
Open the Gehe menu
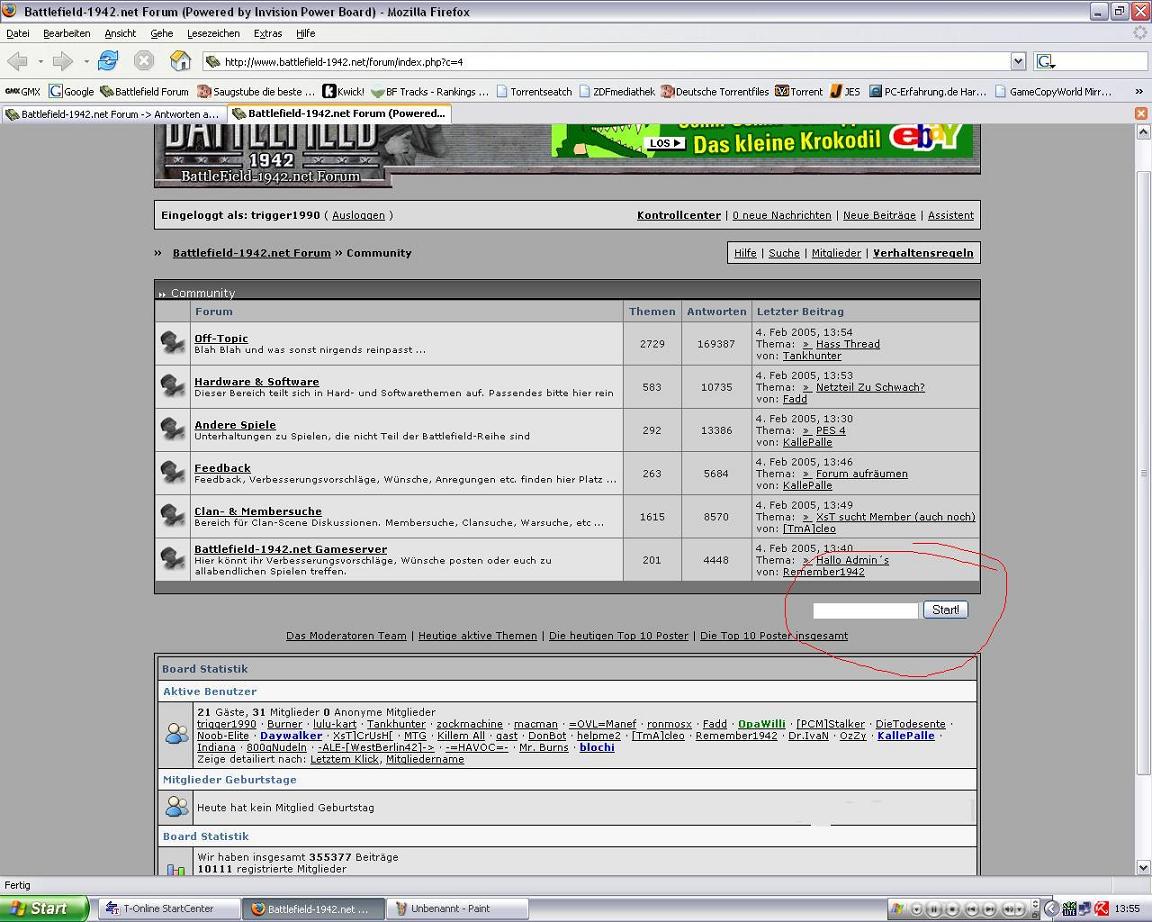tap(162, 33)
